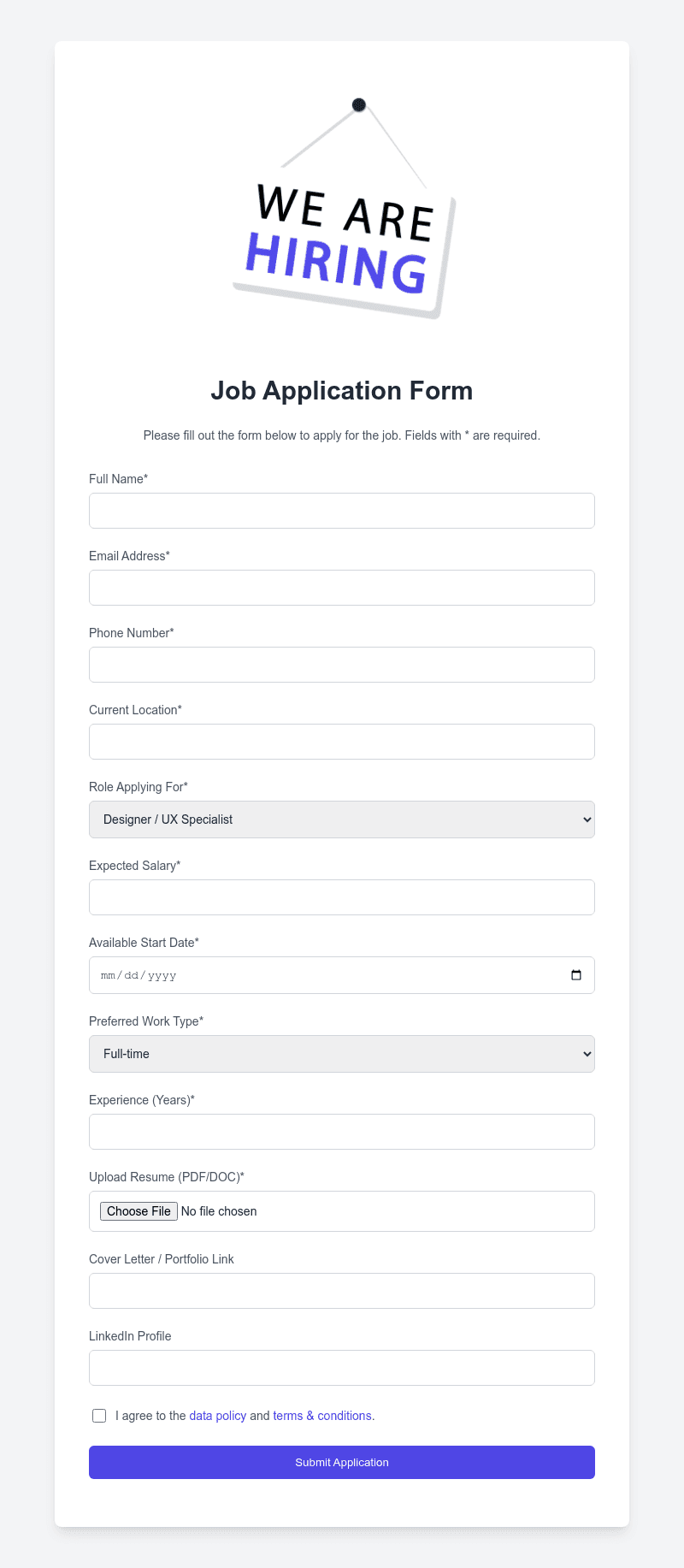
Task: Open the Preferred Work Type dropdown
Action: tap(342, 1053)
